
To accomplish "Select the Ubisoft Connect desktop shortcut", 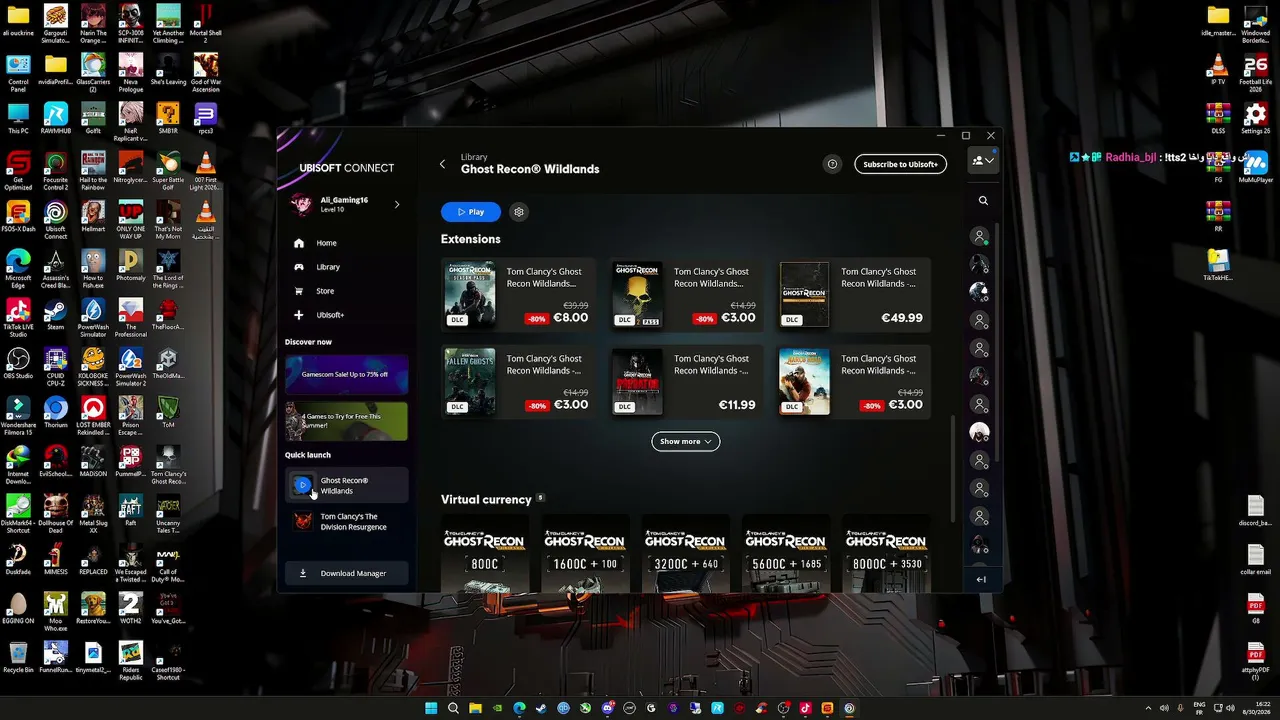I will click(55, 220).
